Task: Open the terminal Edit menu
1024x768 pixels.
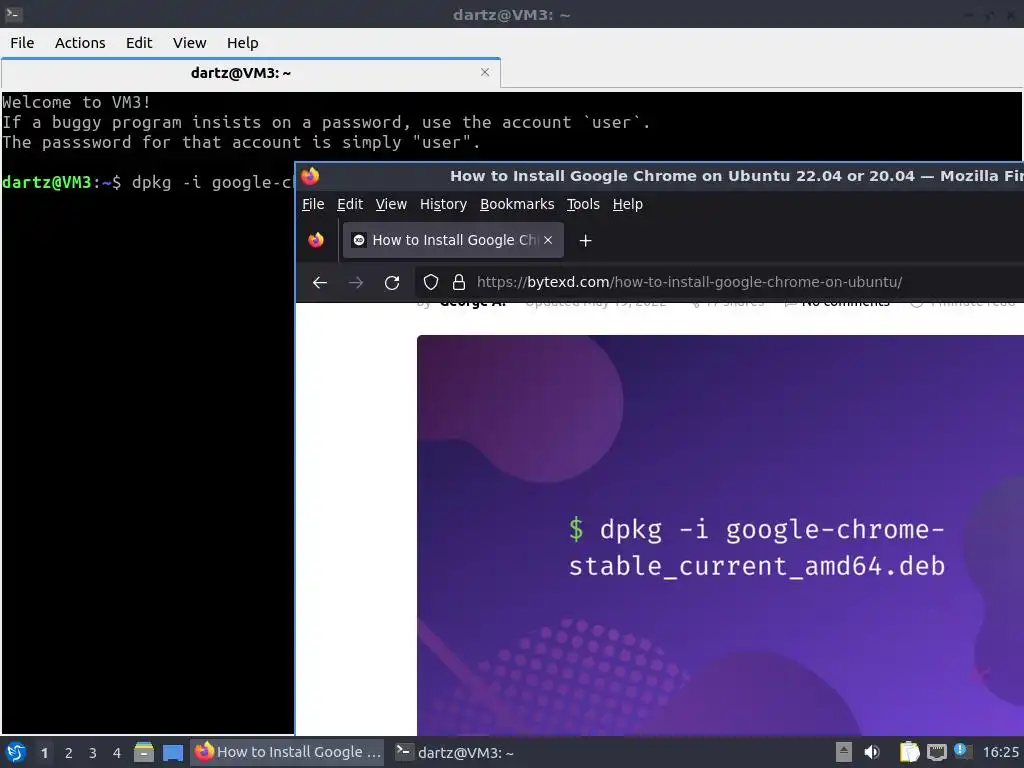Action: coord(138,43)
